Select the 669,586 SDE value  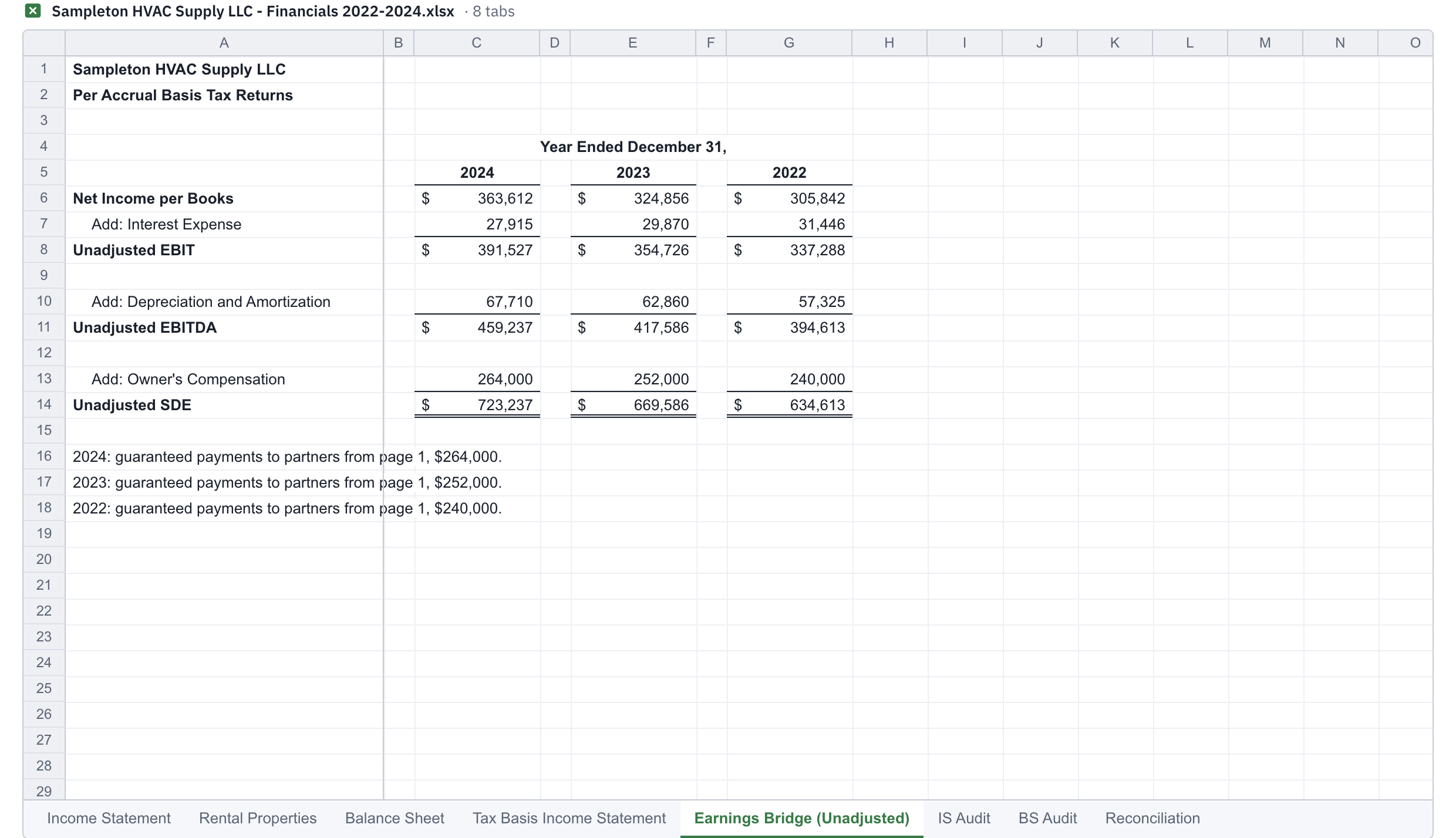pos(633,405)
